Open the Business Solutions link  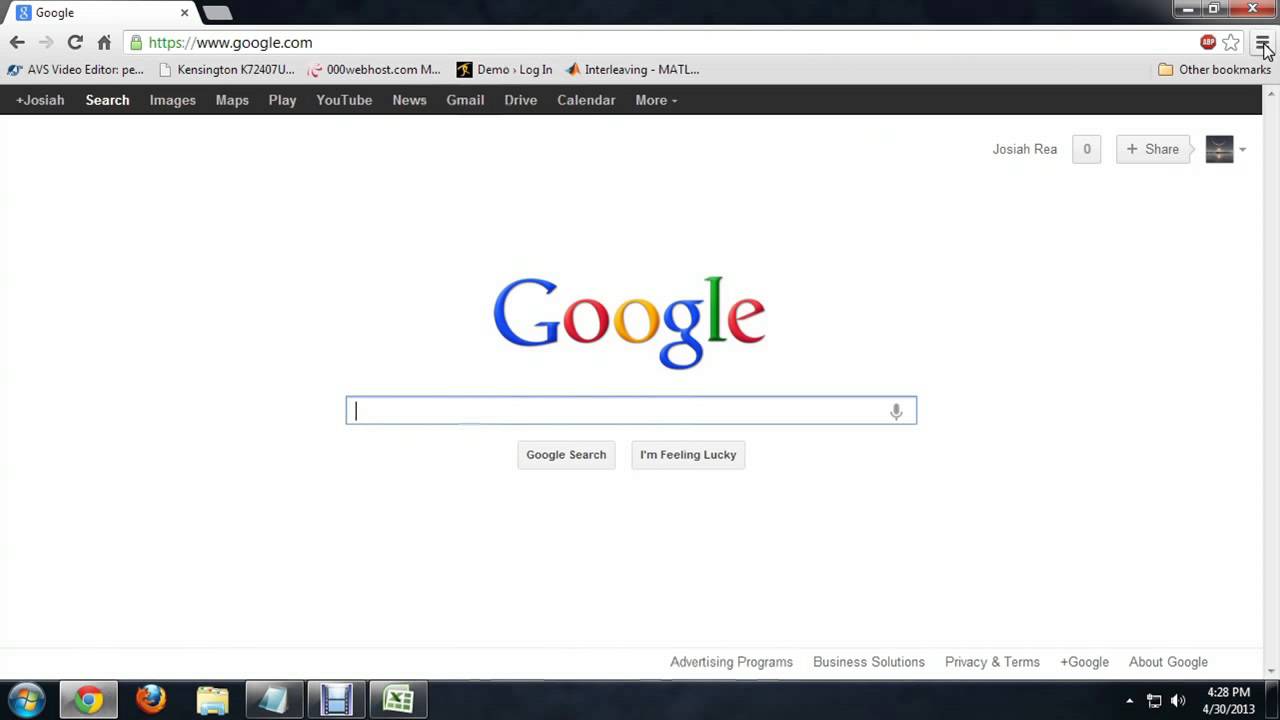pos(869,662)
